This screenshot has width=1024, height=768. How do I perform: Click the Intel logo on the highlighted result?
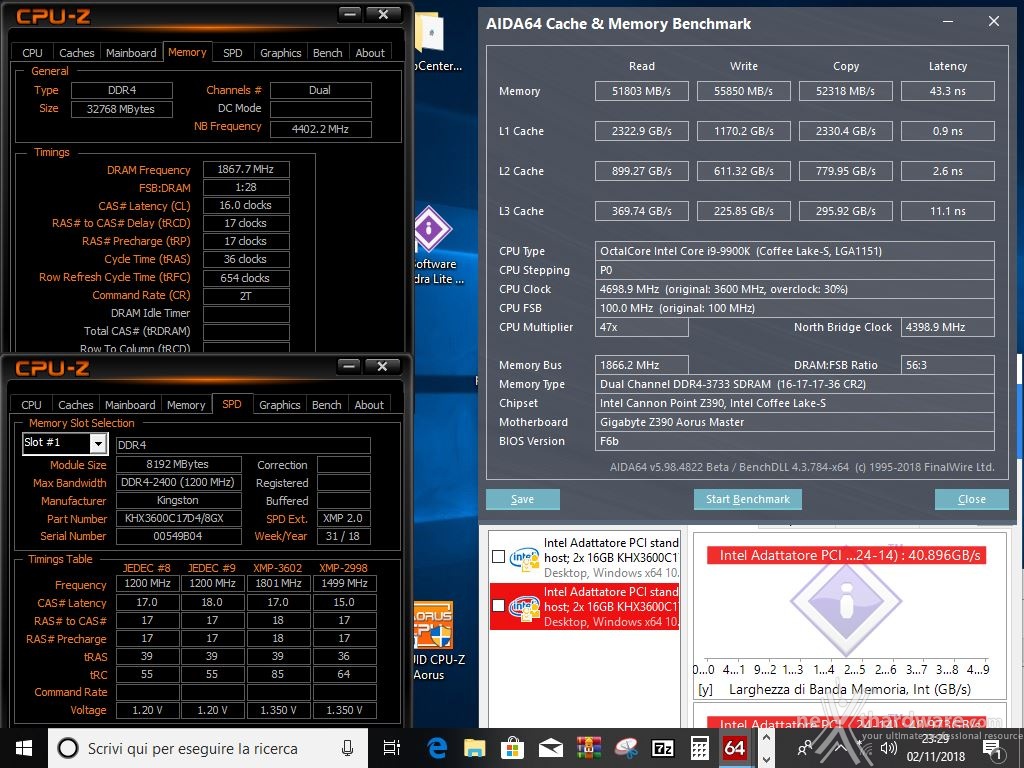tap(523, 607)
